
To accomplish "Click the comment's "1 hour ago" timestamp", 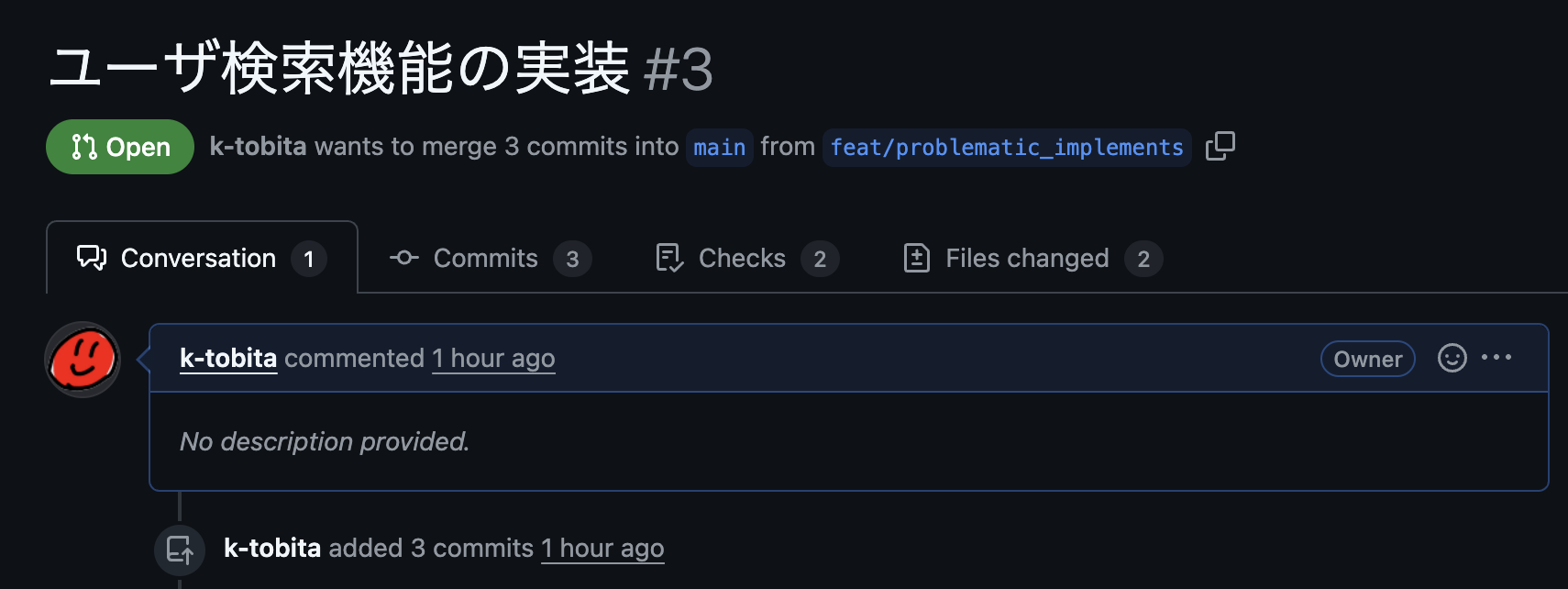I will [493, 358].
